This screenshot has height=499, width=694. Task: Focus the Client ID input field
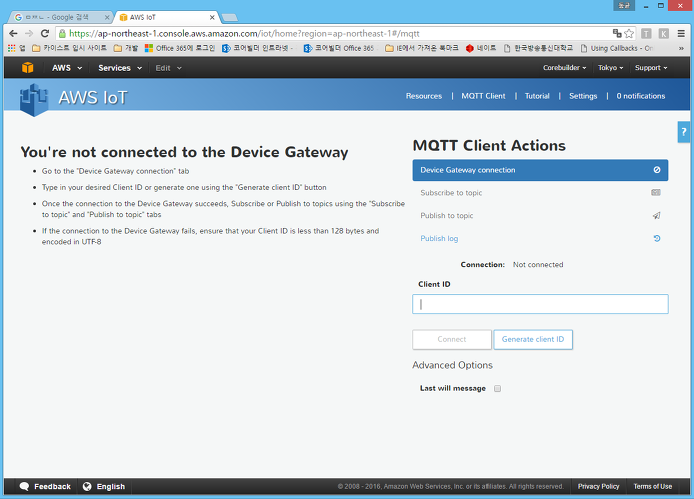click(x=540, y=304)
